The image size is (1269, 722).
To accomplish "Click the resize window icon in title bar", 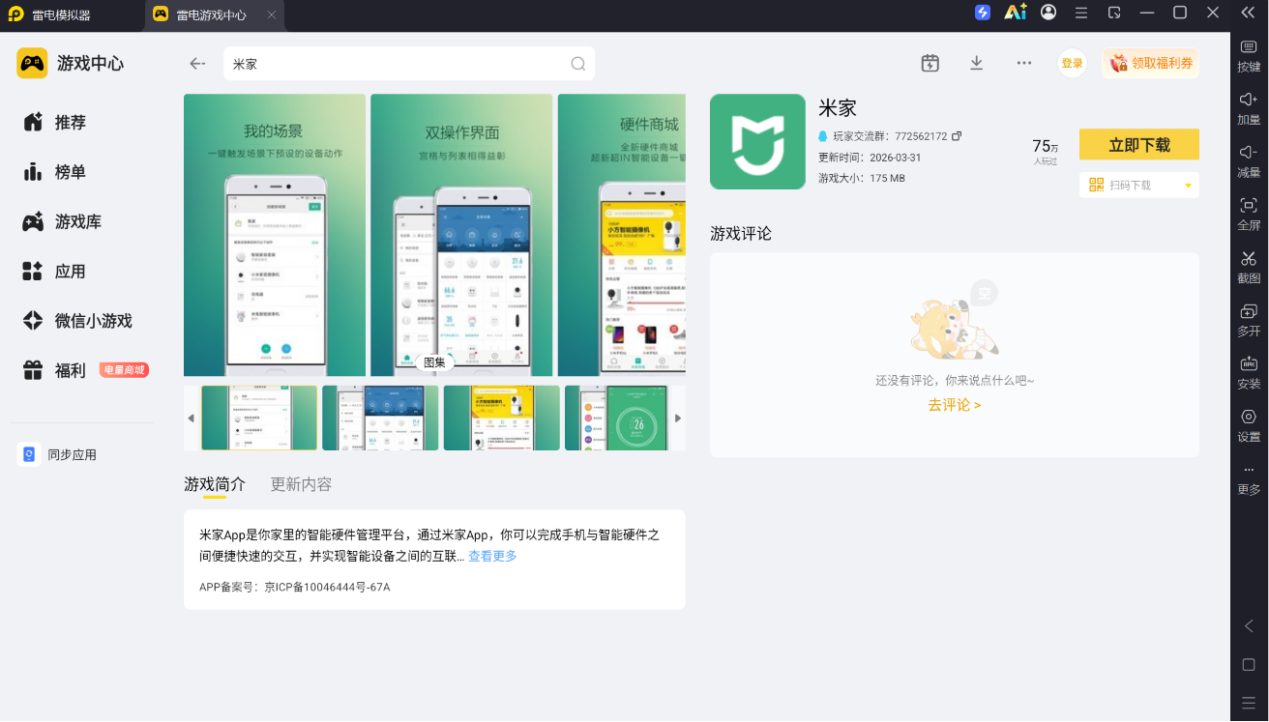I will (1114, 13).
